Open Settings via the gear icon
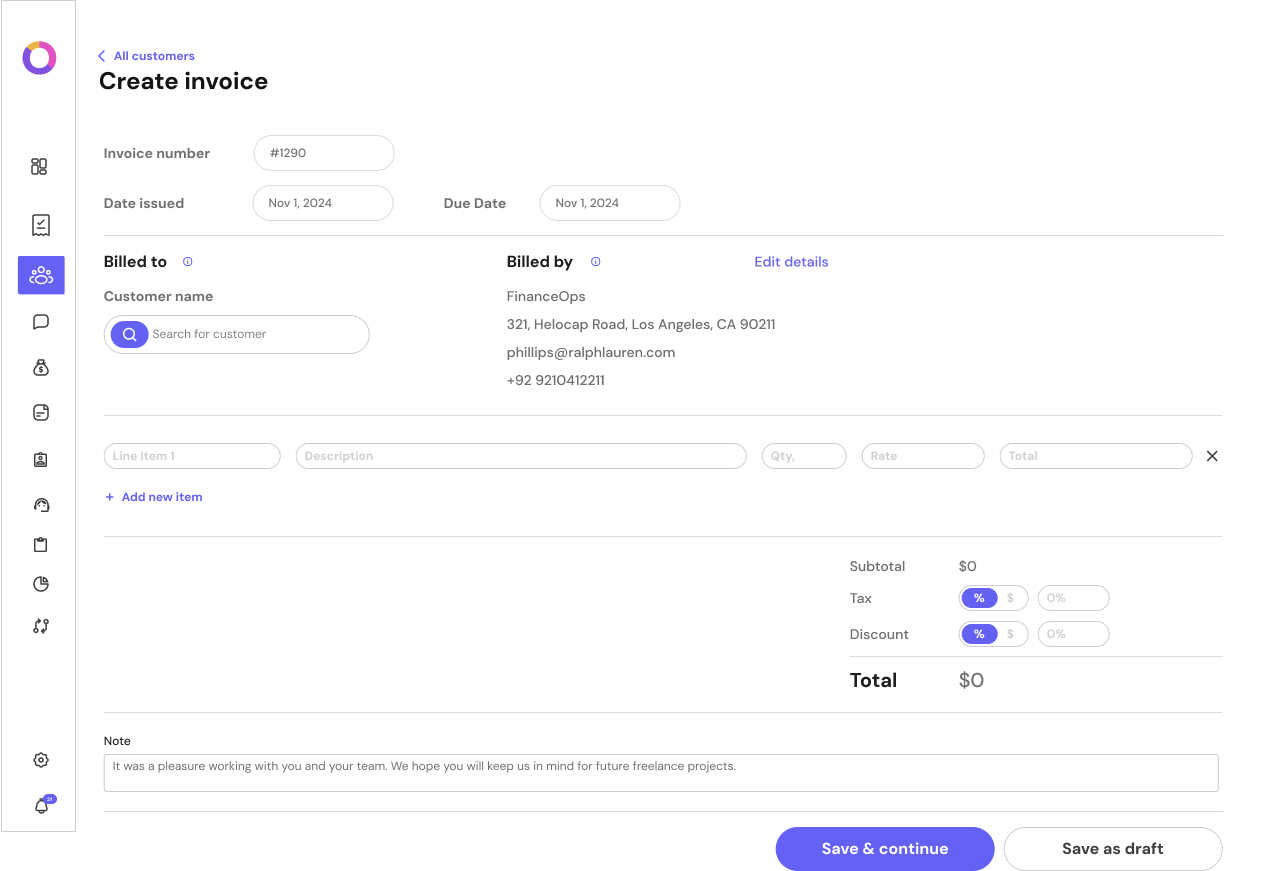 pos(40,760)
